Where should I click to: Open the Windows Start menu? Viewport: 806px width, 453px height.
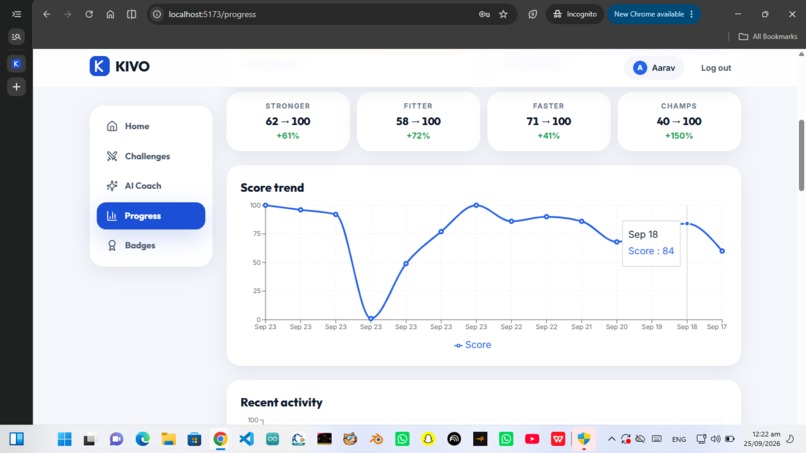point(65,439)
